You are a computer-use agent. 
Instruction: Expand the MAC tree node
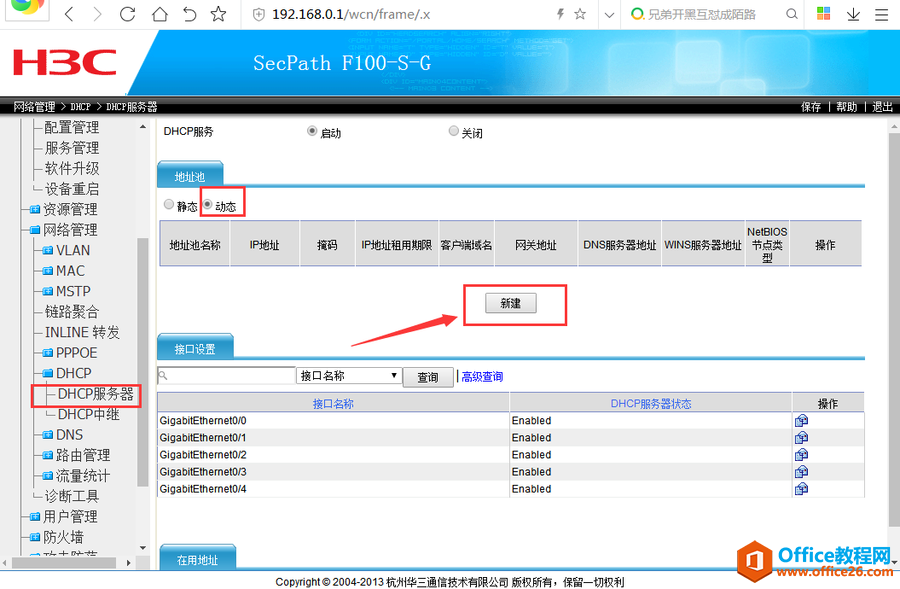coord(48,271)
